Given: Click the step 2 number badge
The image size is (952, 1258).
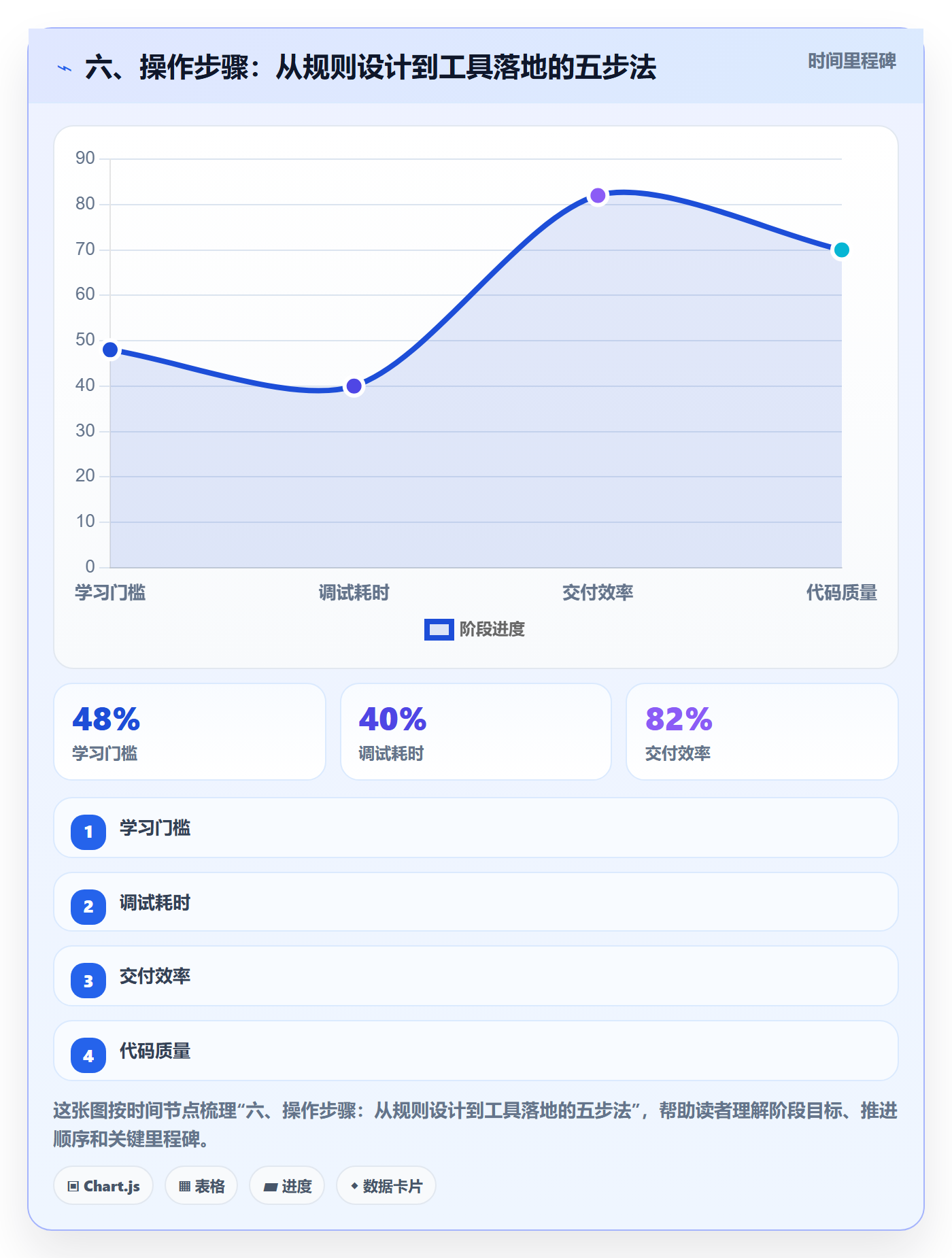Looking at the screenshot, I should tap(88, 906).
